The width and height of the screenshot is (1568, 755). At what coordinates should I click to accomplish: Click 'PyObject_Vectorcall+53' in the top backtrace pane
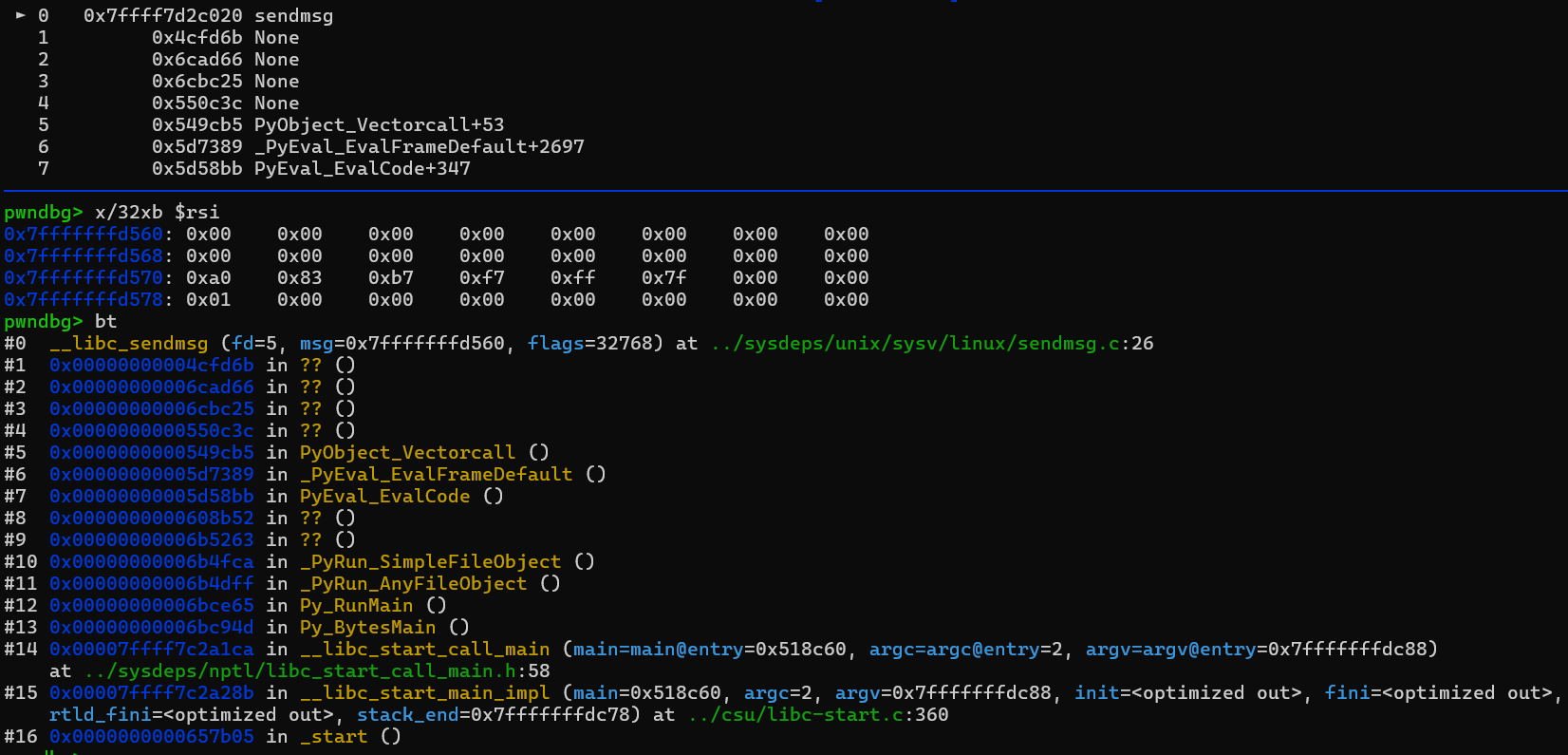tap(379, 125)
